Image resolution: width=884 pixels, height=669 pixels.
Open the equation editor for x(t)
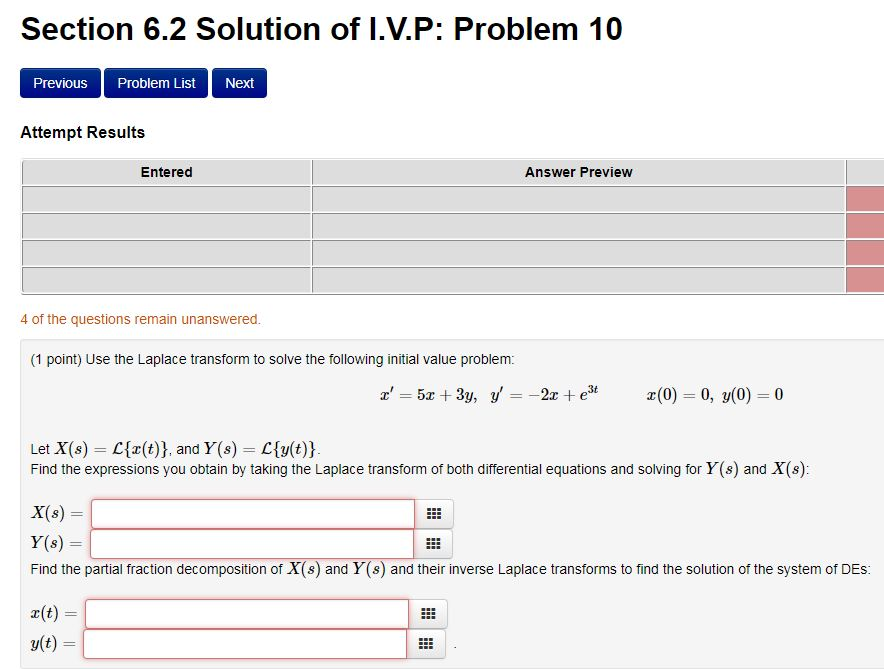click(x=425, y=613)
